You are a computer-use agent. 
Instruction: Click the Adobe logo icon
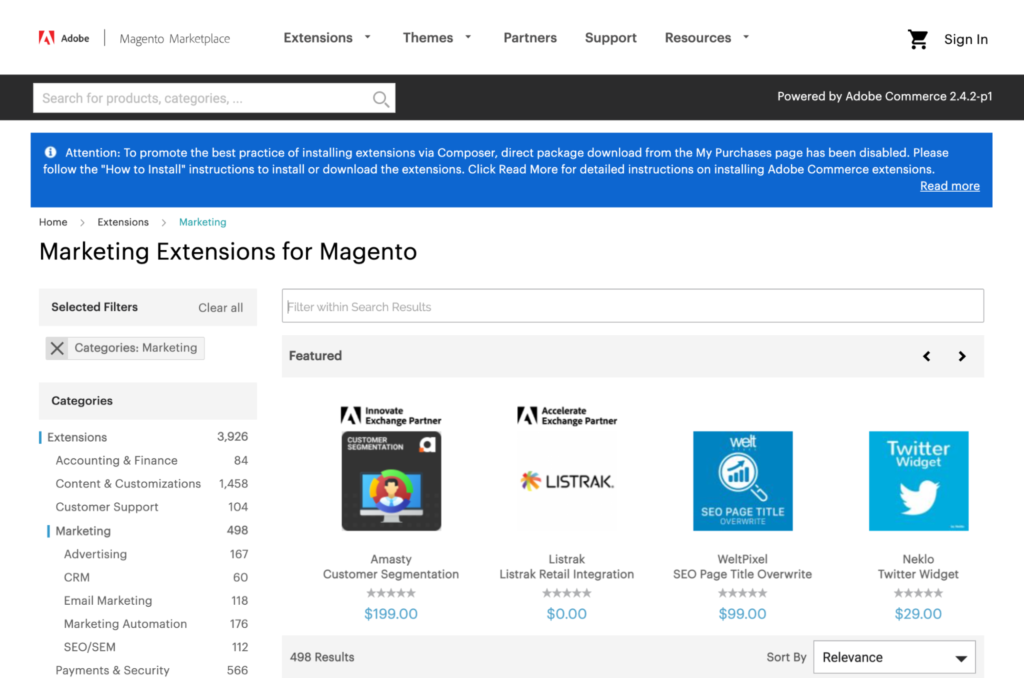pos(46,38)
